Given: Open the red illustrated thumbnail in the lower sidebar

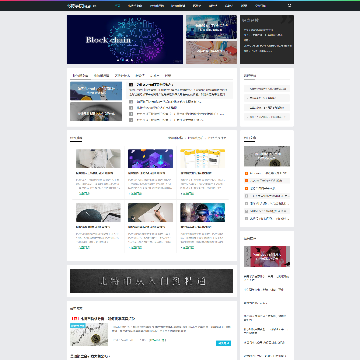Looking at the screenshot, I should point(267,256).
